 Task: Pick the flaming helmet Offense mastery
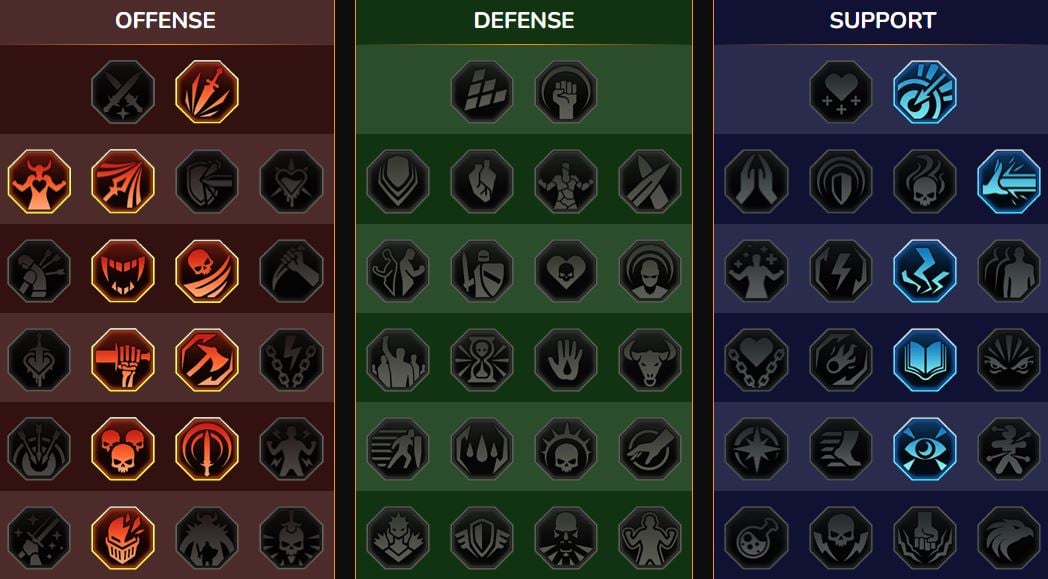click(123, 538)
